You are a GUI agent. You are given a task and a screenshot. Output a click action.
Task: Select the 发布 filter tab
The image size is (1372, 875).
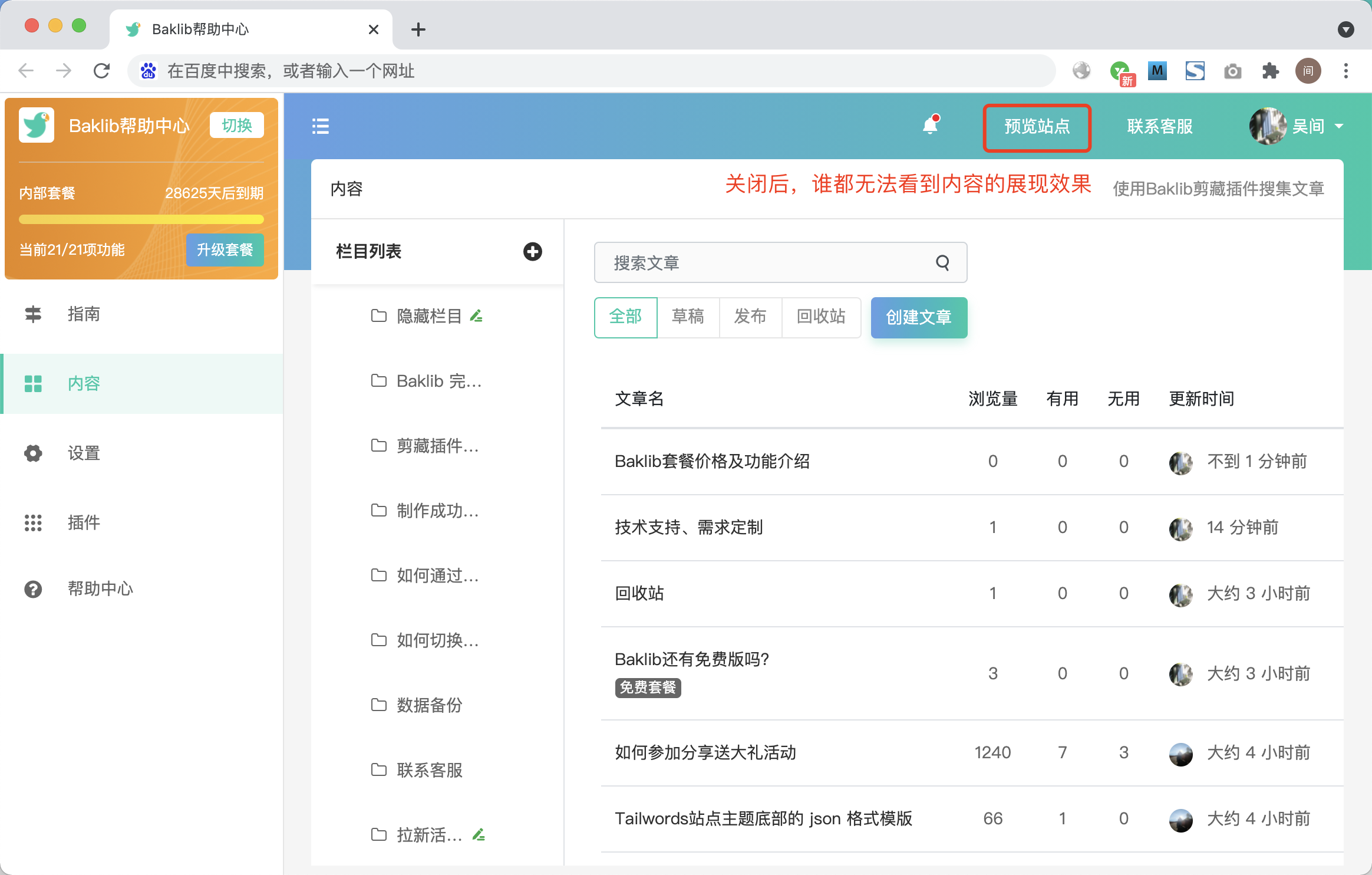[x=751, y=317]
